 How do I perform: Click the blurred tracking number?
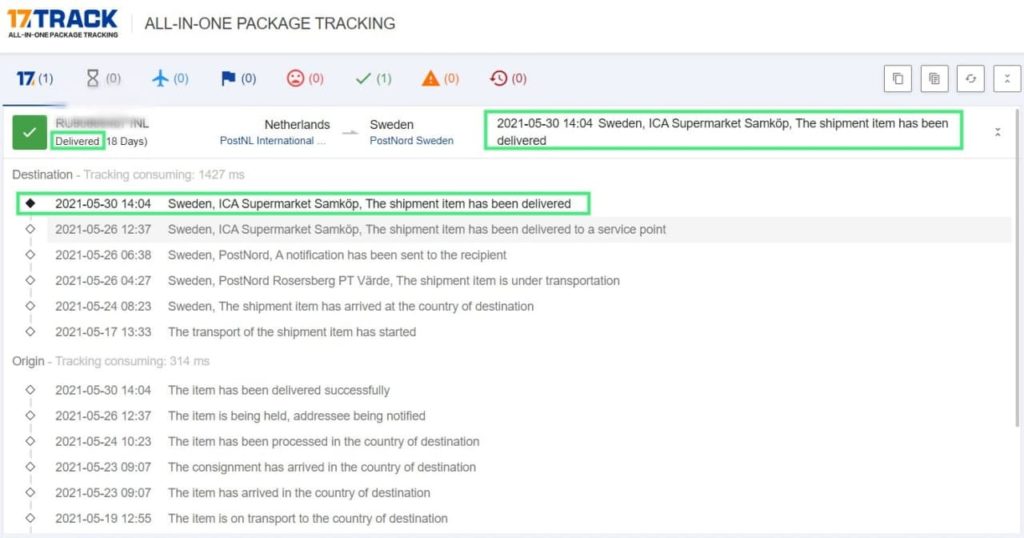[x=102, y=123]
